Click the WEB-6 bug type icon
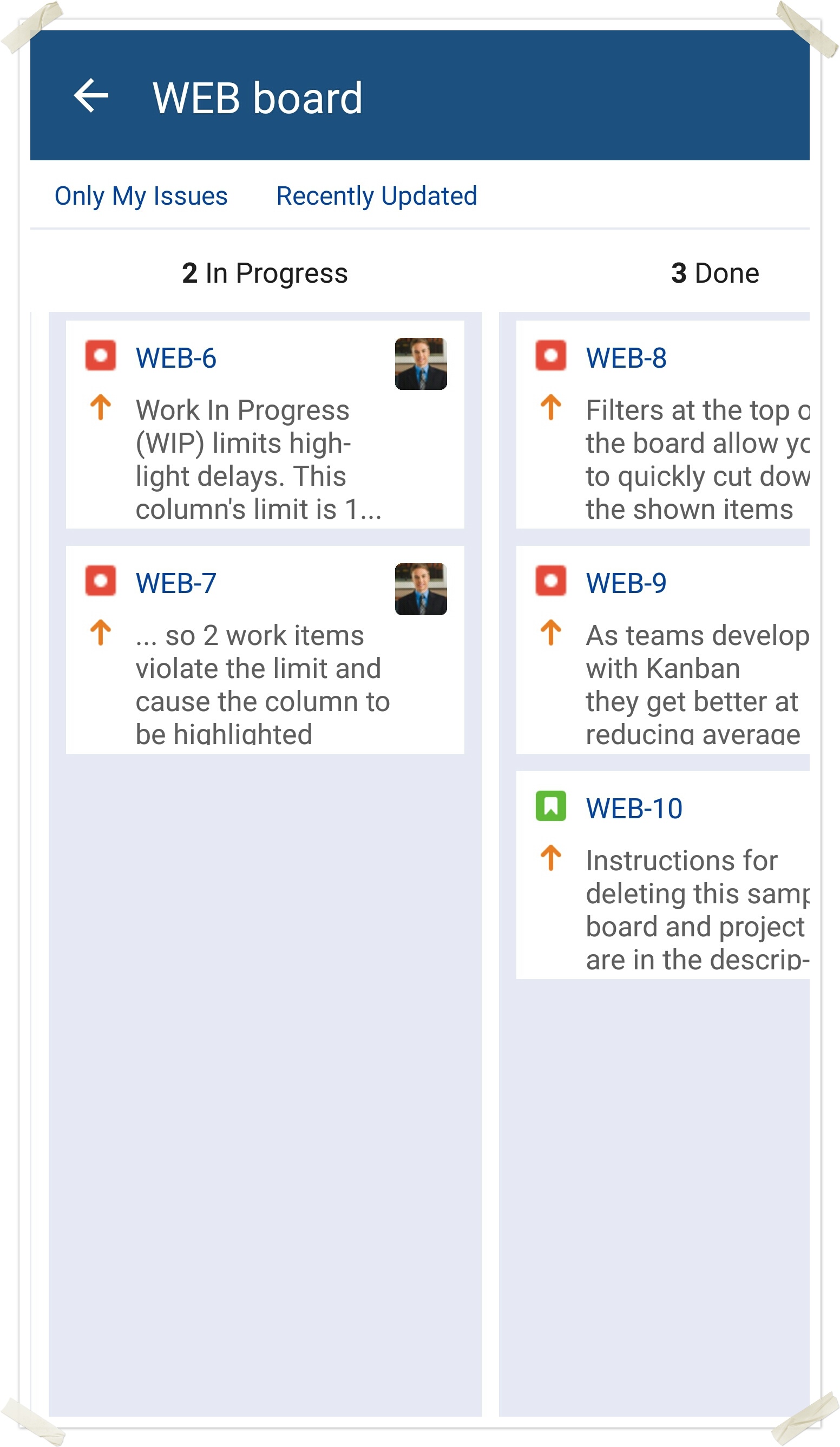The height and width of the screenshot is (1447, 840). point(101,355)
